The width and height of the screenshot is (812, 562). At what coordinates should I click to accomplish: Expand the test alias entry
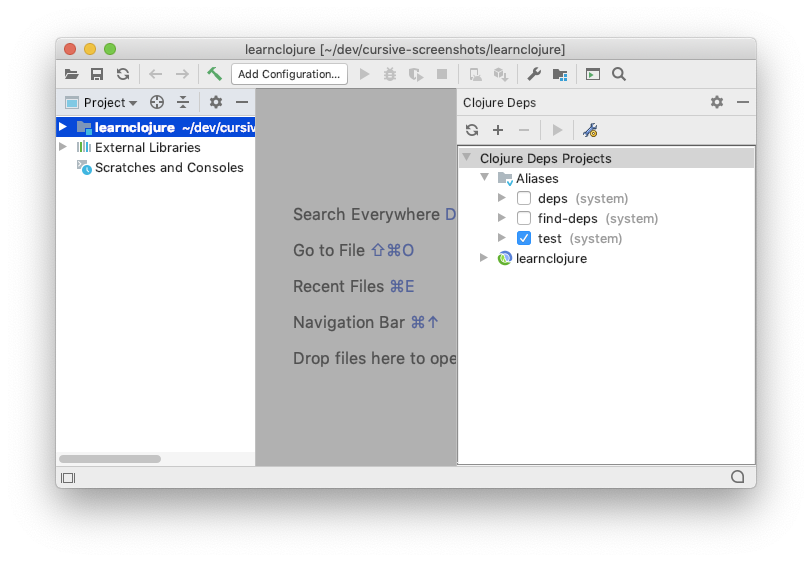click(501, 238)
